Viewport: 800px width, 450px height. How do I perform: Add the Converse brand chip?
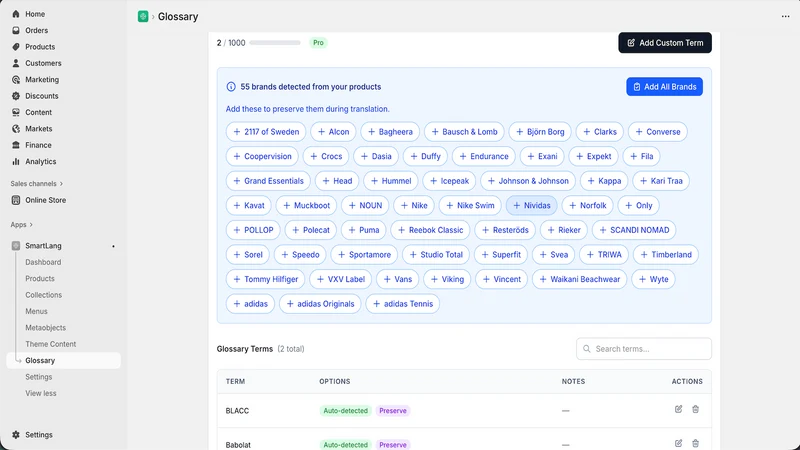(658, 132)
